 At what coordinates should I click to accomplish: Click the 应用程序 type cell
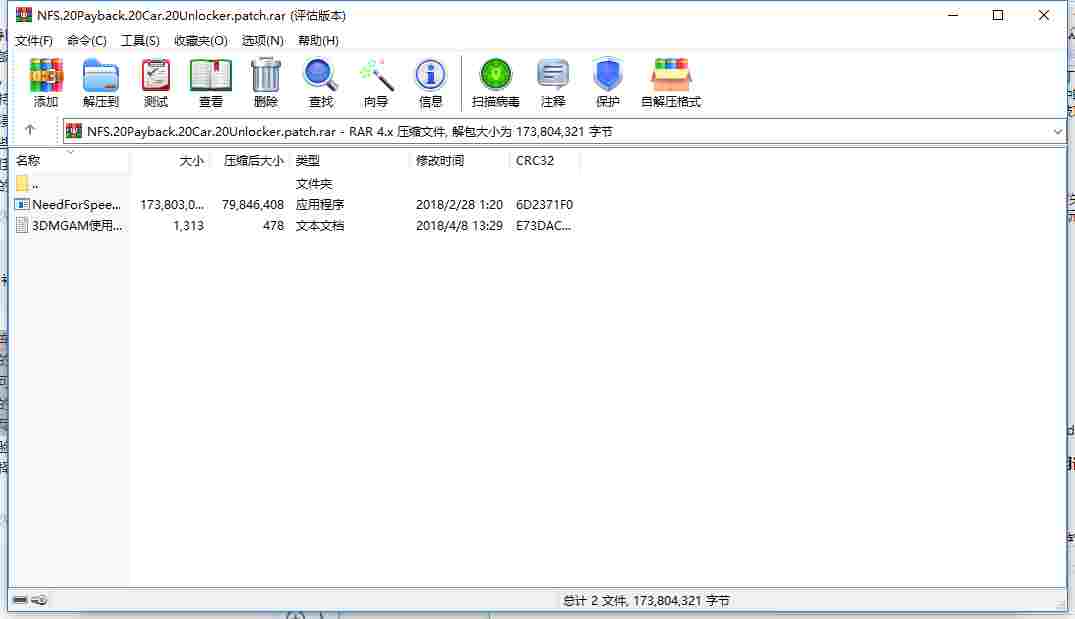(319, 204)
